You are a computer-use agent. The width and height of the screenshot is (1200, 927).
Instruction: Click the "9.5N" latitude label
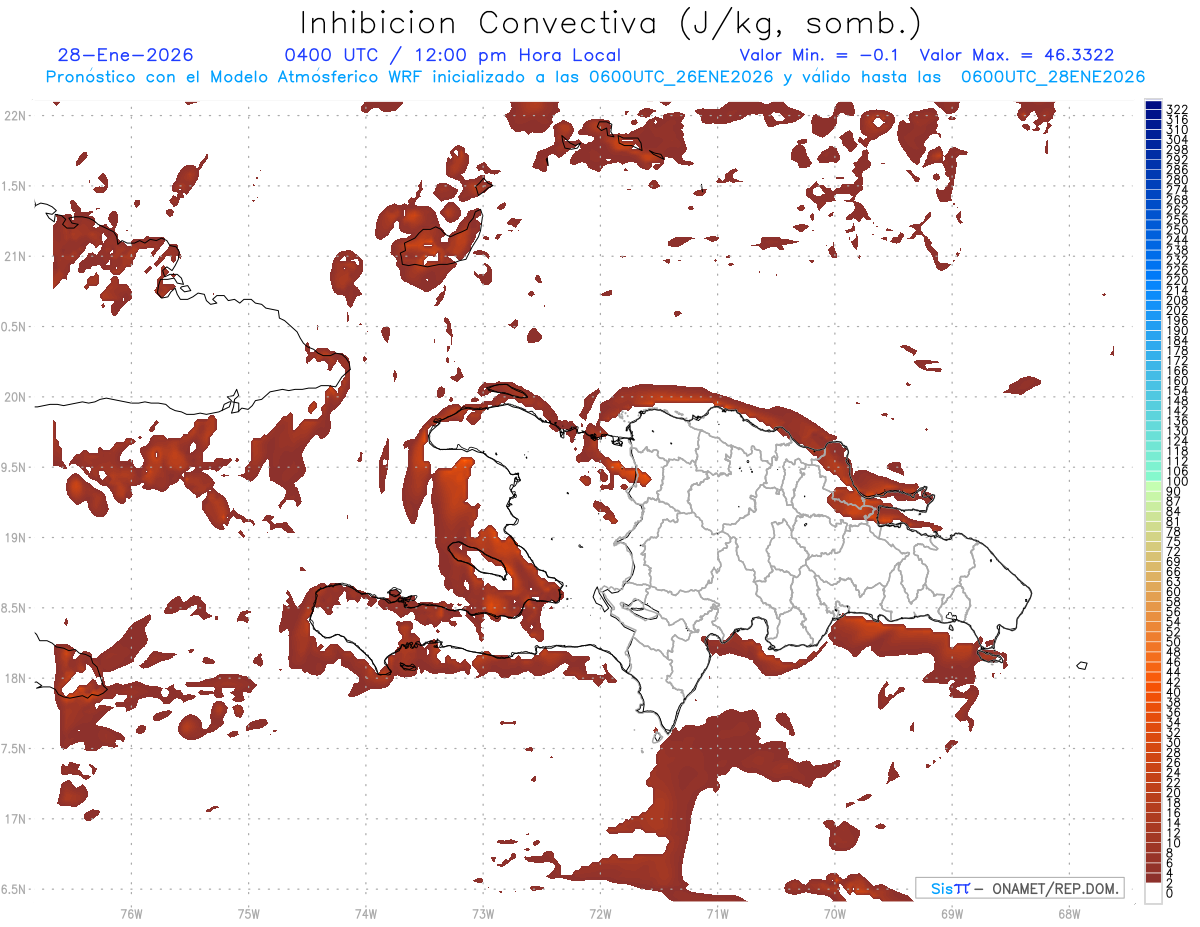pyautogui.click(x=15, y=467)
